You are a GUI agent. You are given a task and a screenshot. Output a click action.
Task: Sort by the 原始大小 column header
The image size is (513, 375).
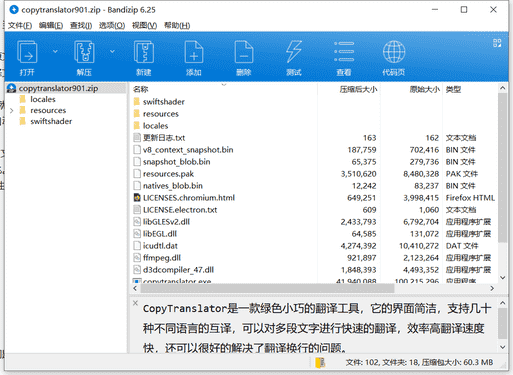(425, 89)
